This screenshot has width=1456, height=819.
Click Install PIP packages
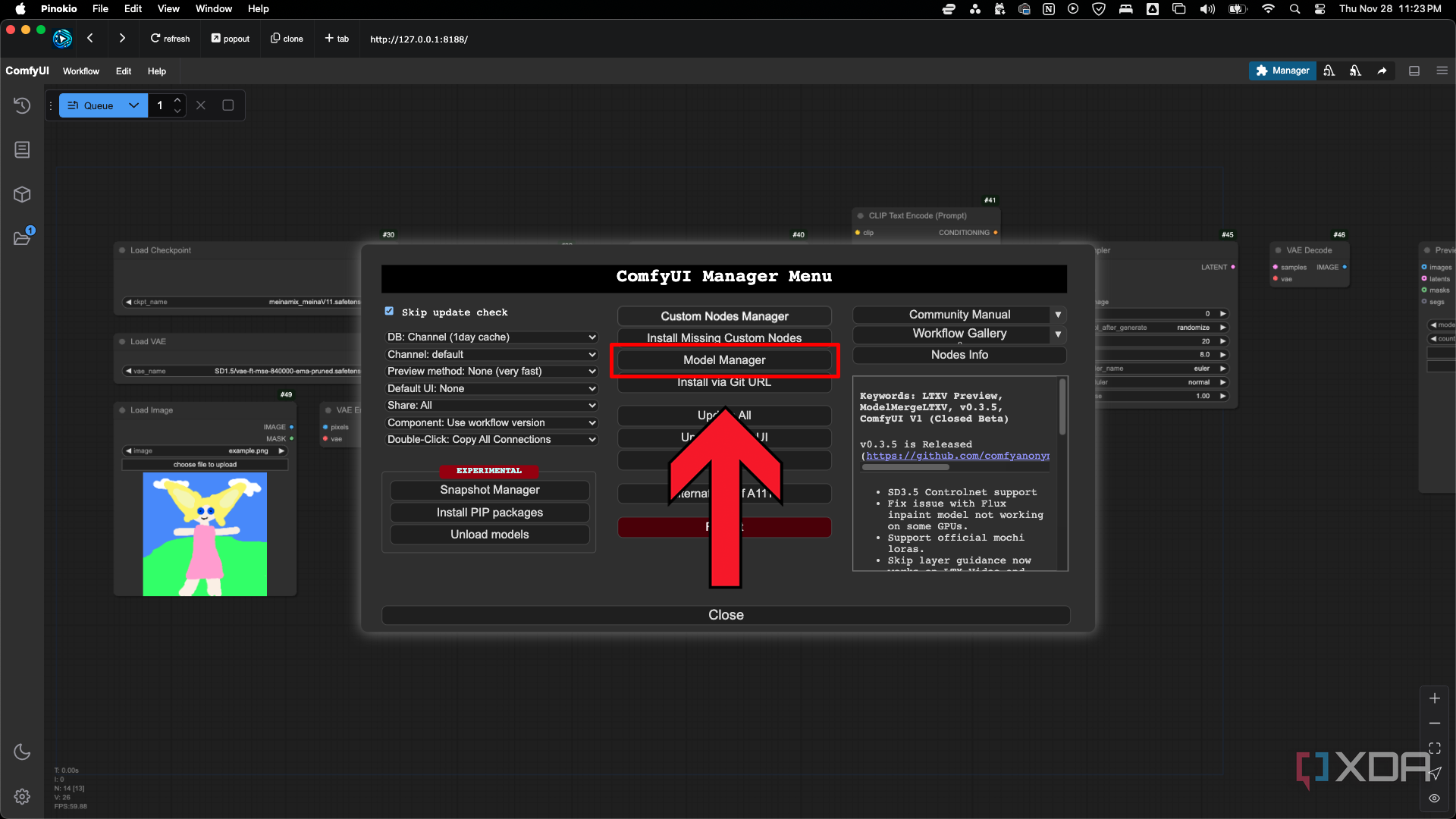point(490,513)
